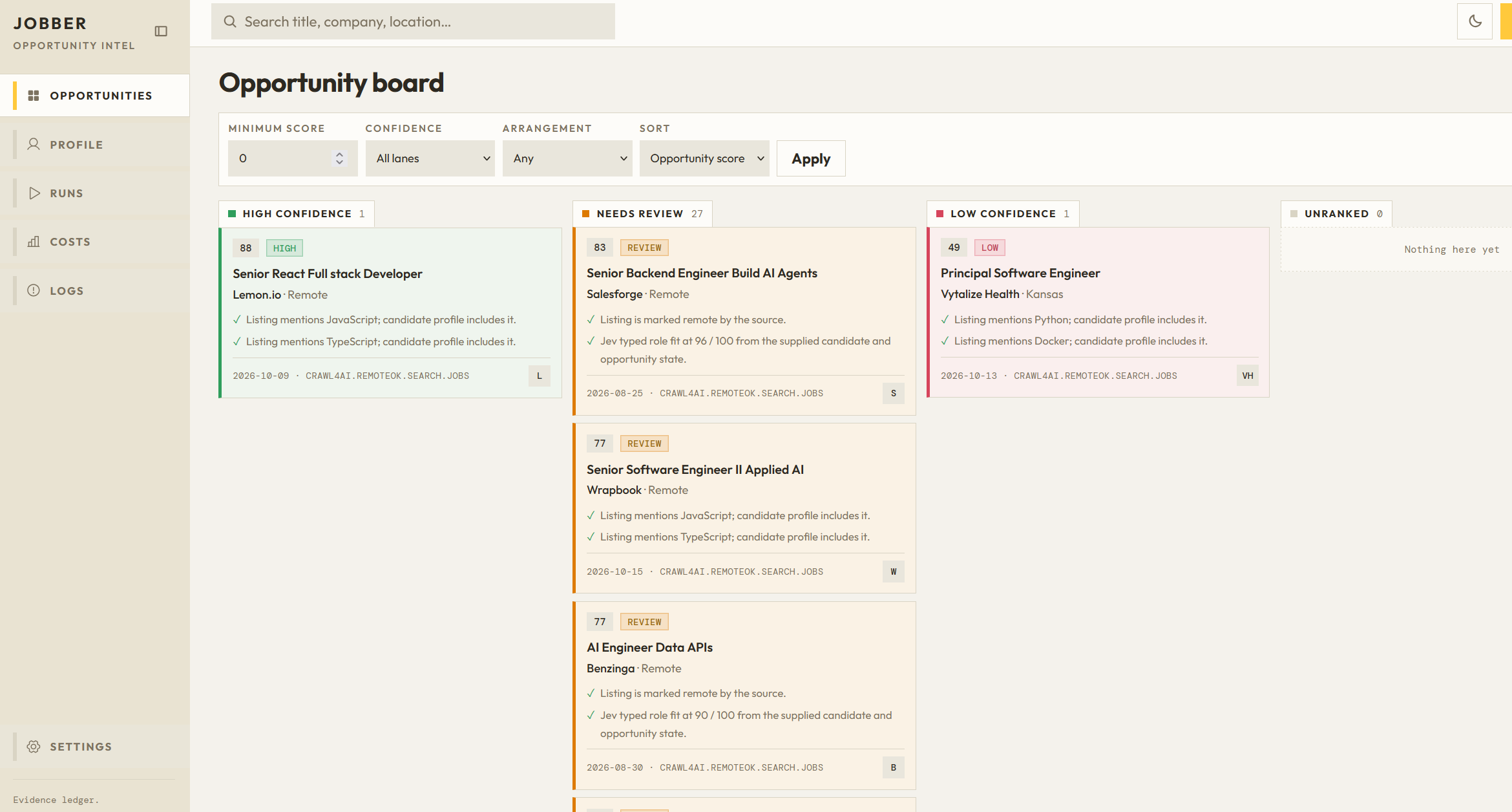Click the green High Confidence lane marker

point(232,214)
